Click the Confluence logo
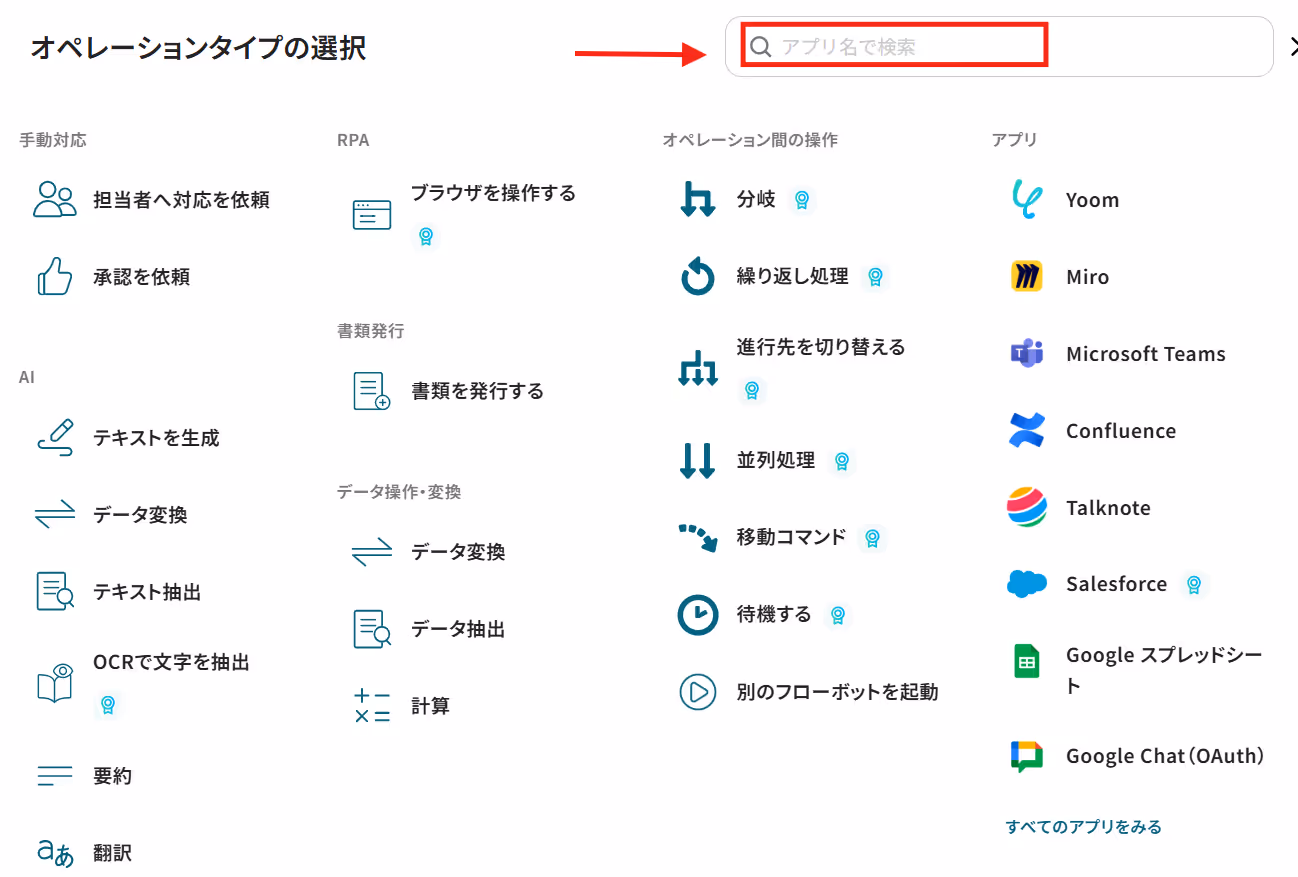Screen dimensions: 1298x877 (x=1027, y=431)
